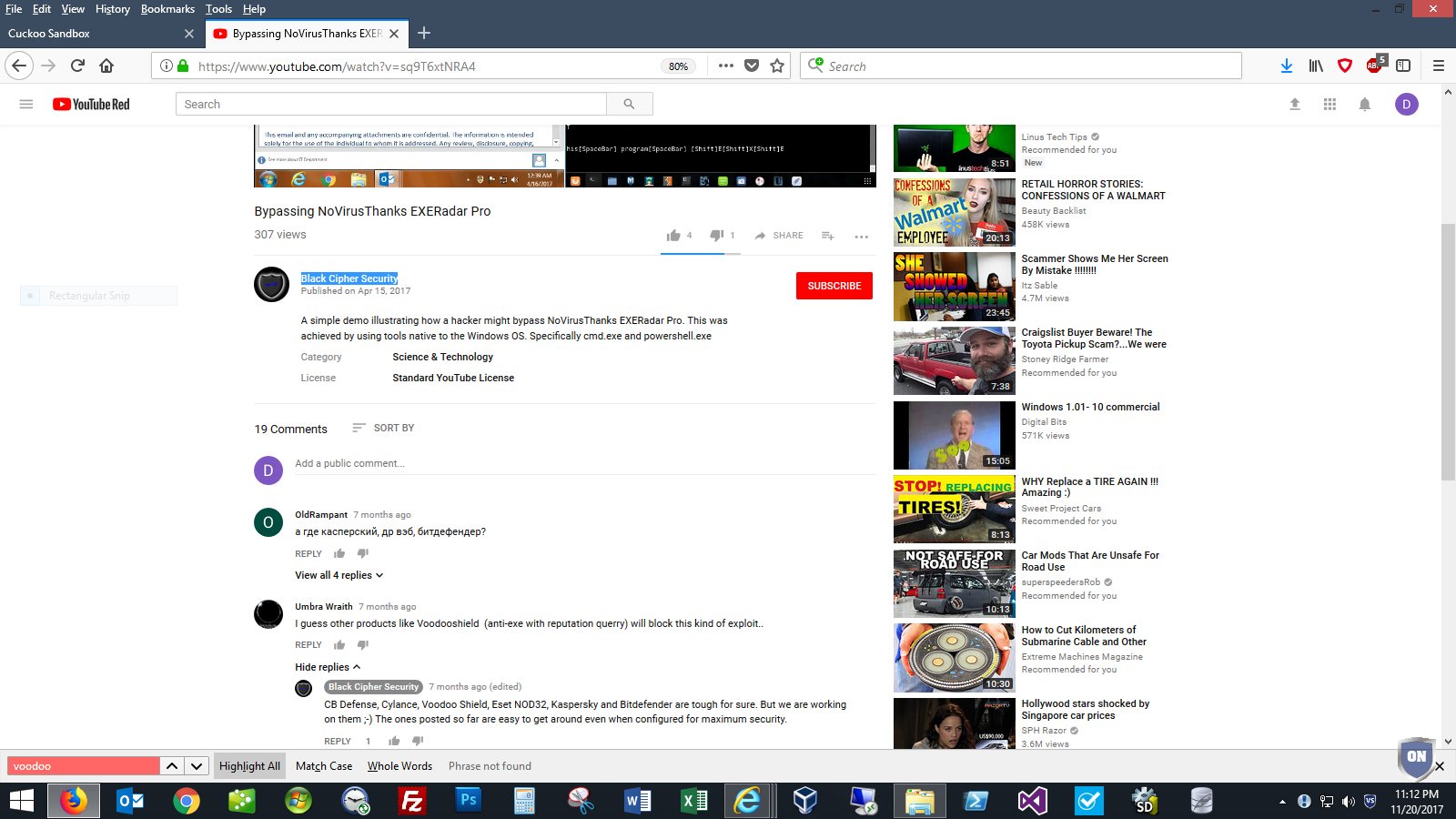The image size is (1456, 819).
Task: Like OldRampant's comment
Action: [x=339, y=553]
